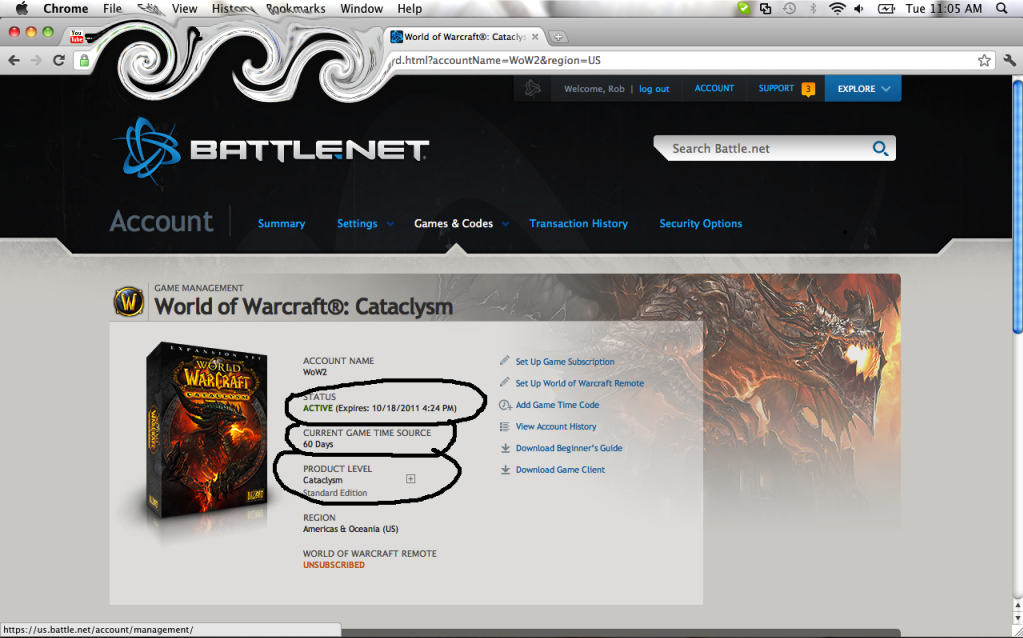Switch to the pinned YouTube tab
The height and width of the screenshot is (638, 1023).
76,36
